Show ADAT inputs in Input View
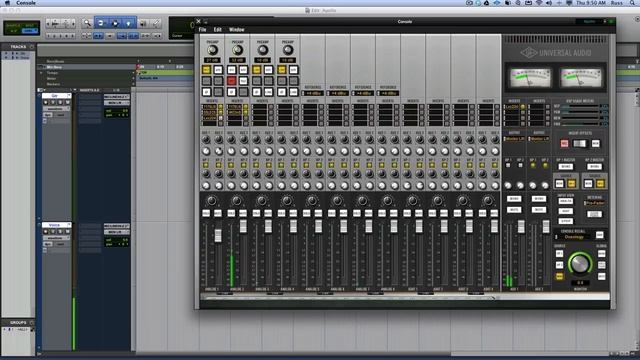The height and width of the screenshot is (360, 640). pyautogui.click(x=565, y=211)
